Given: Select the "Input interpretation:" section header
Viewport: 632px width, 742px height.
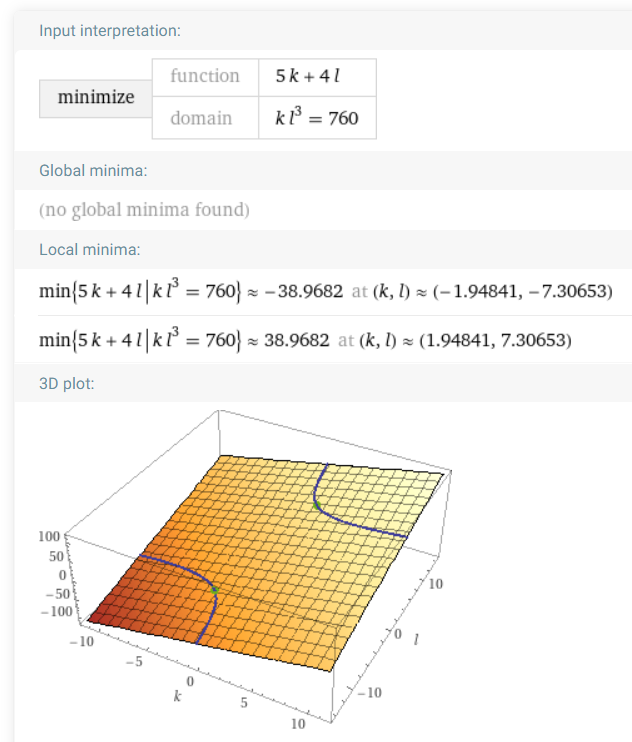Looking at the screenshot, I should pos(110,30).
